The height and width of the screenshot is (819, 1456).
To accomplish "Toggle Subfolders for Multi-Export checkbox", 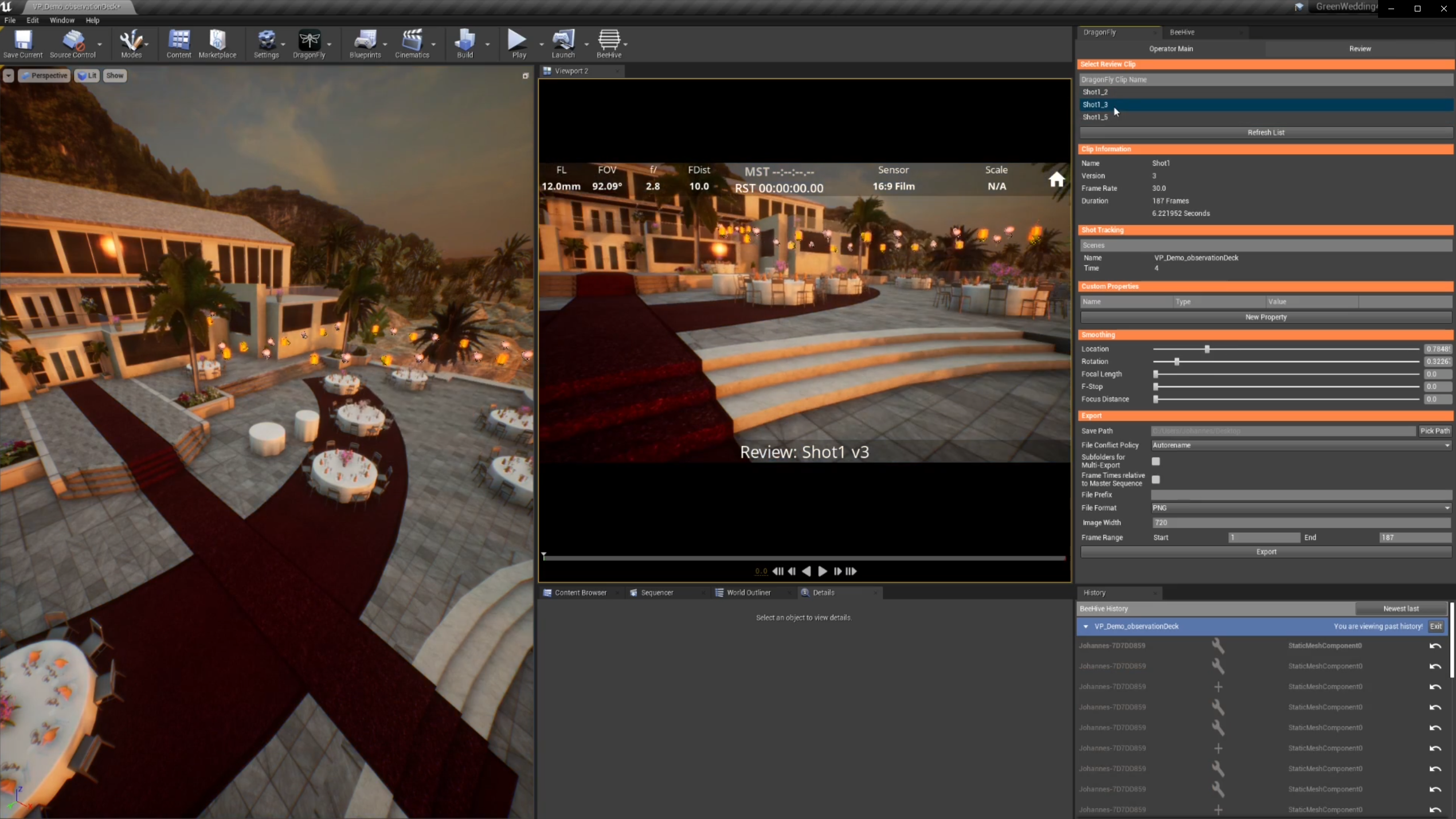I will coord(1156,461).
